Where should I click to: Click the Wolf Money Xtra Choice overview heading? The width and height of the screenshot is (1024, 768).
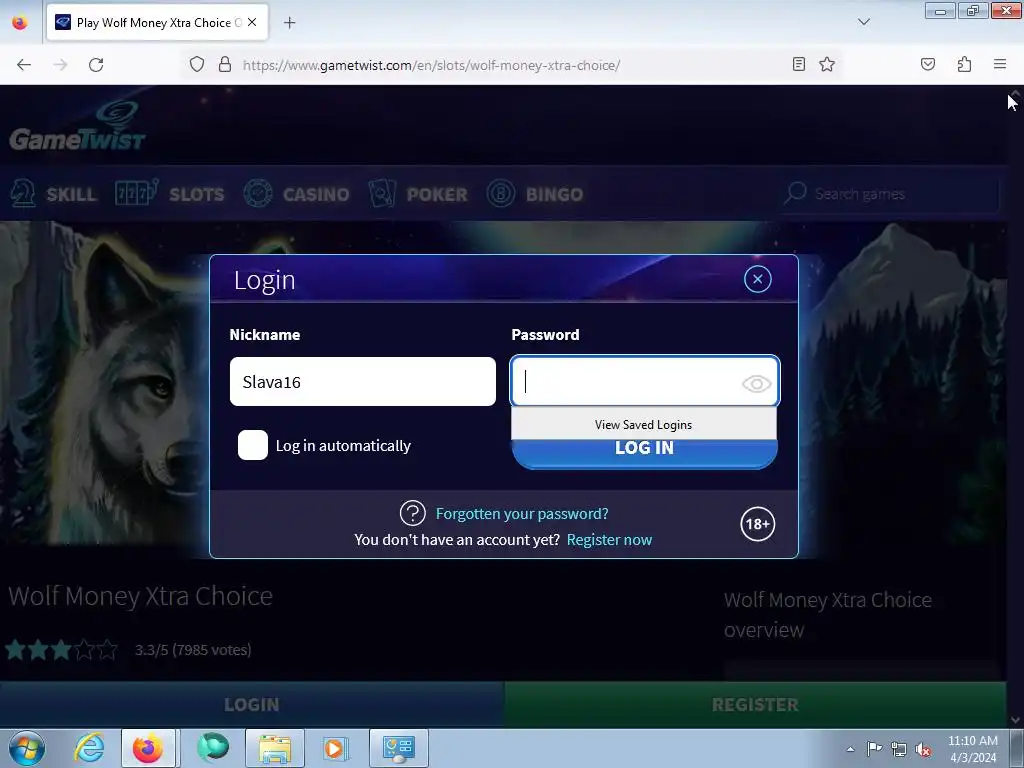[x=827, y=615]
